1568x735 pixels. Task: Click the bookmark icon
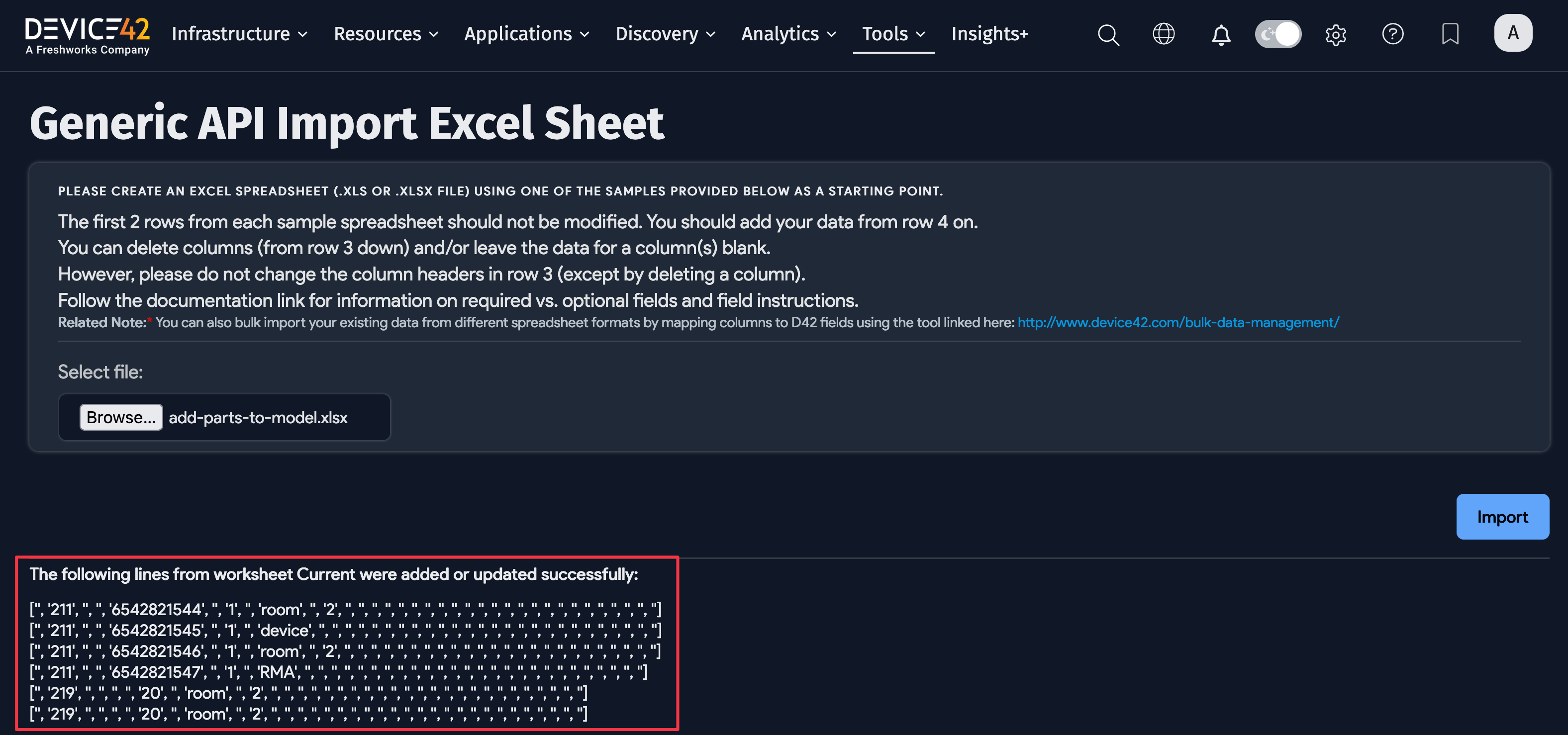pos(1451,35)
